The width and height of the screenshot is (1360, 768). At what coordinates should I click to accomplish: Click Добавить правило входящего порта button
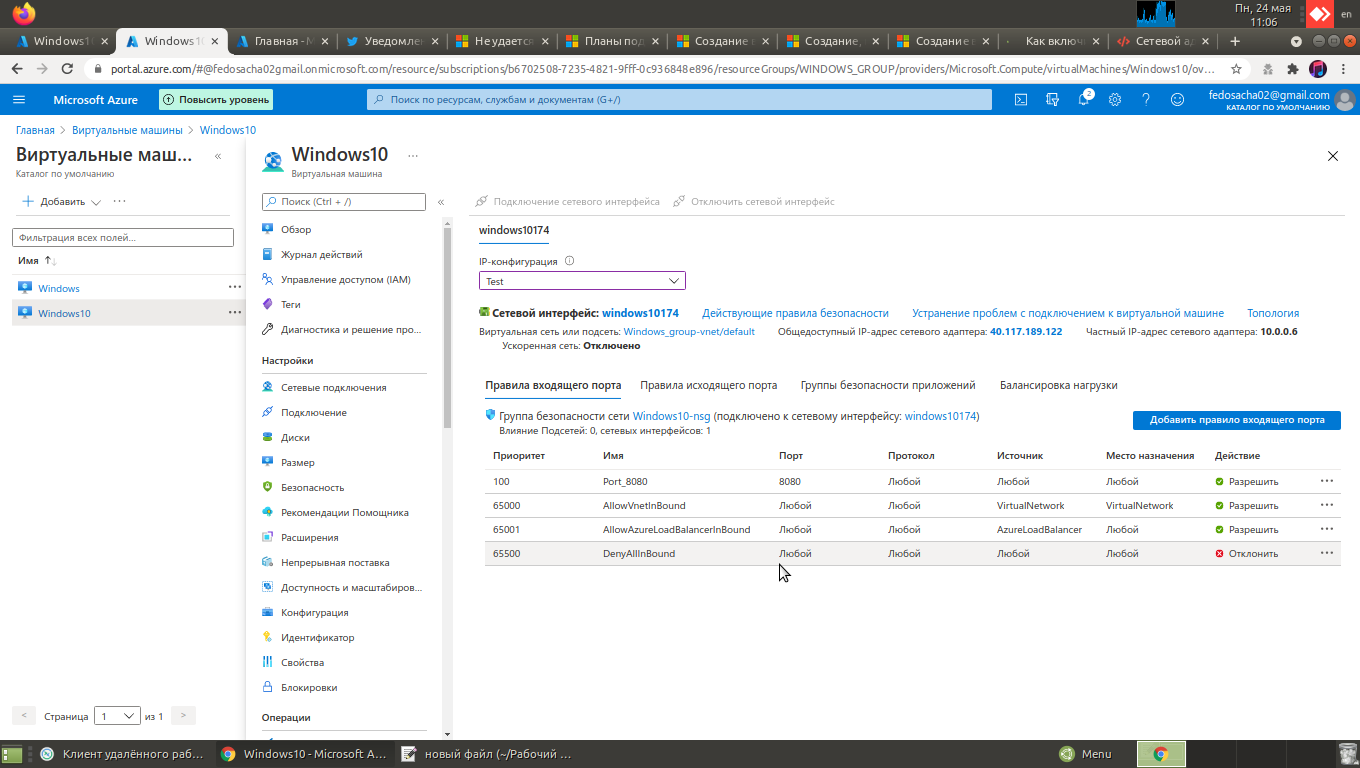(1237, 420)
